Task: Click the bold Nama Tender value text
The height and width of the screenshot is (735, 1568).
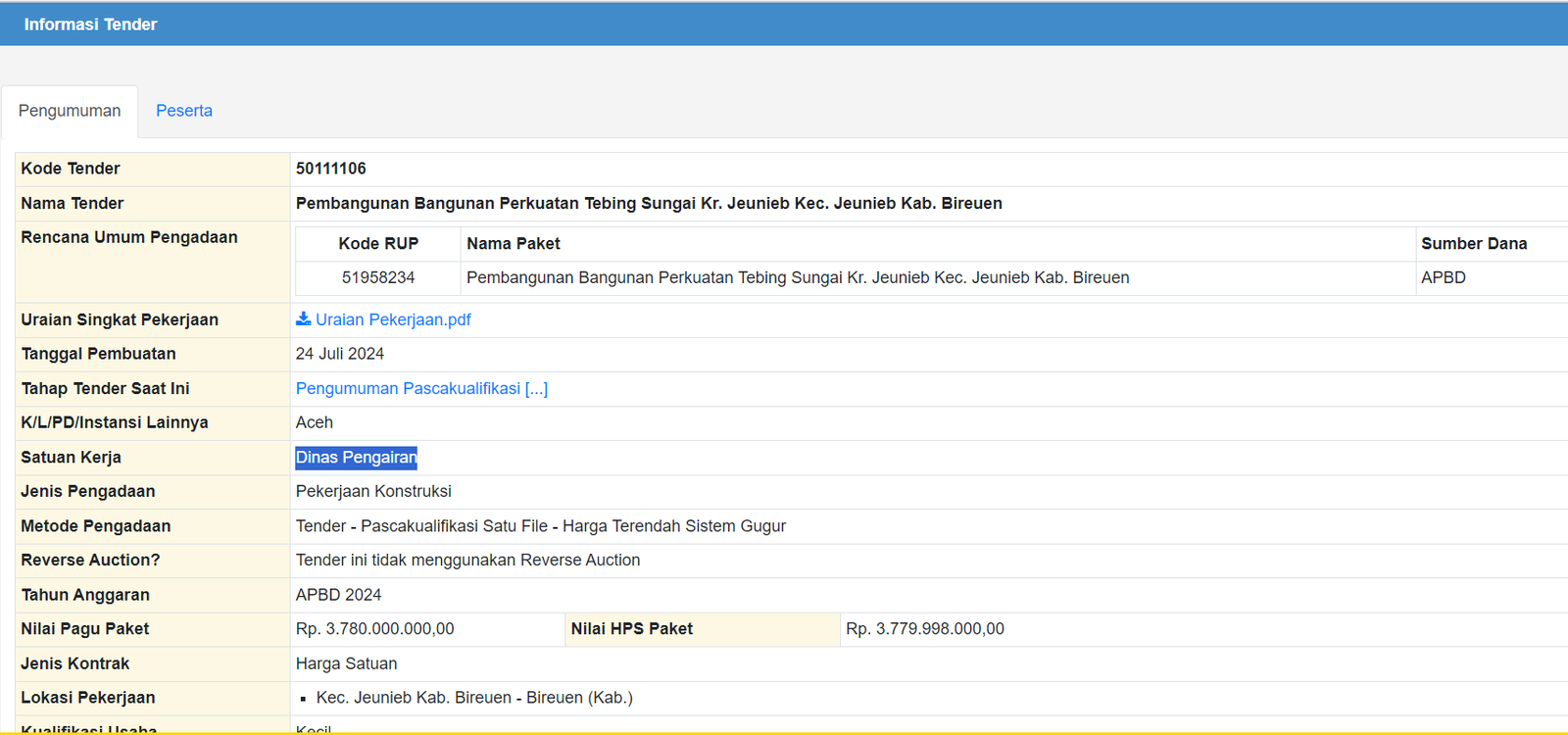Action: click(x=649, y=203)
